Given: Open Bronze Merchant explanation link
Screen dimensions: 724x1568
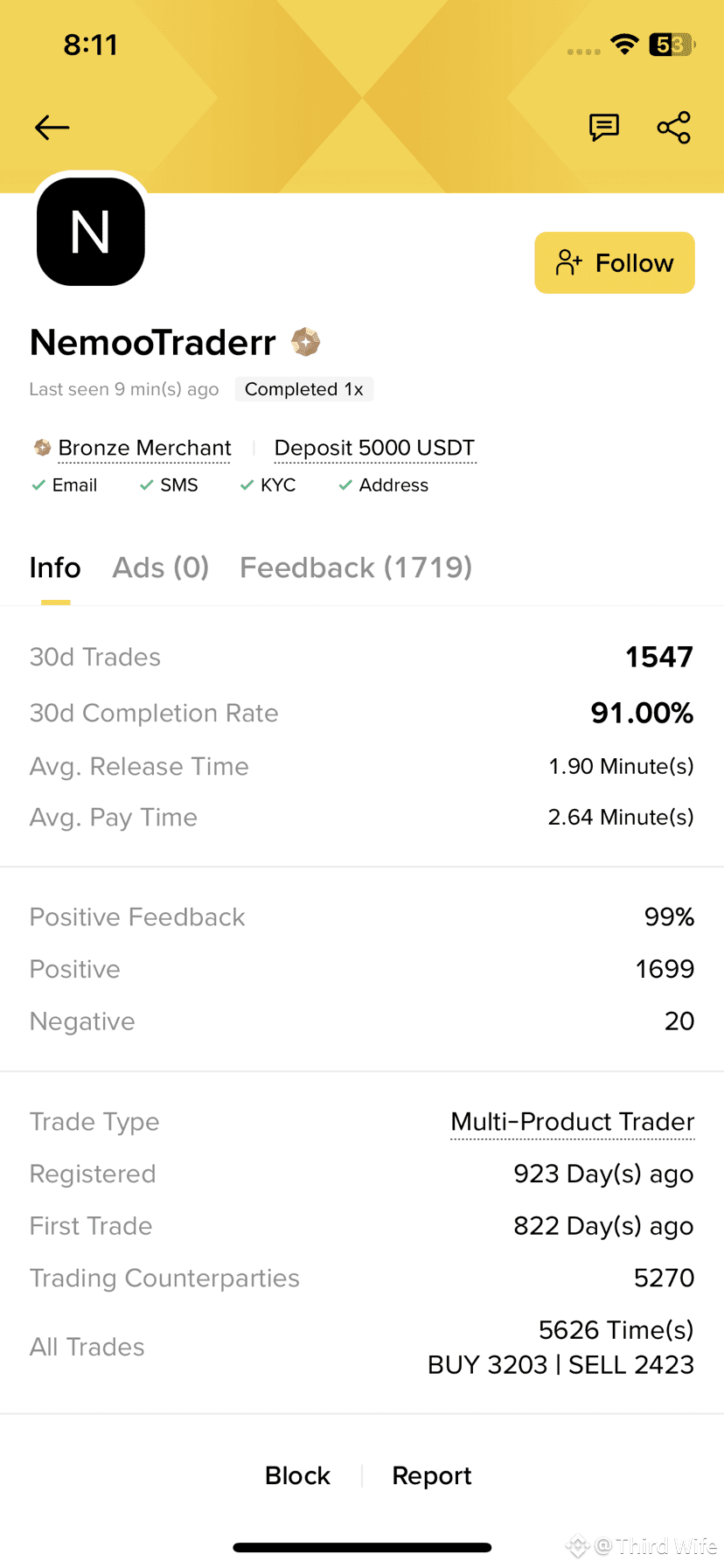Looking at the screenshot, I should (144, 448).
